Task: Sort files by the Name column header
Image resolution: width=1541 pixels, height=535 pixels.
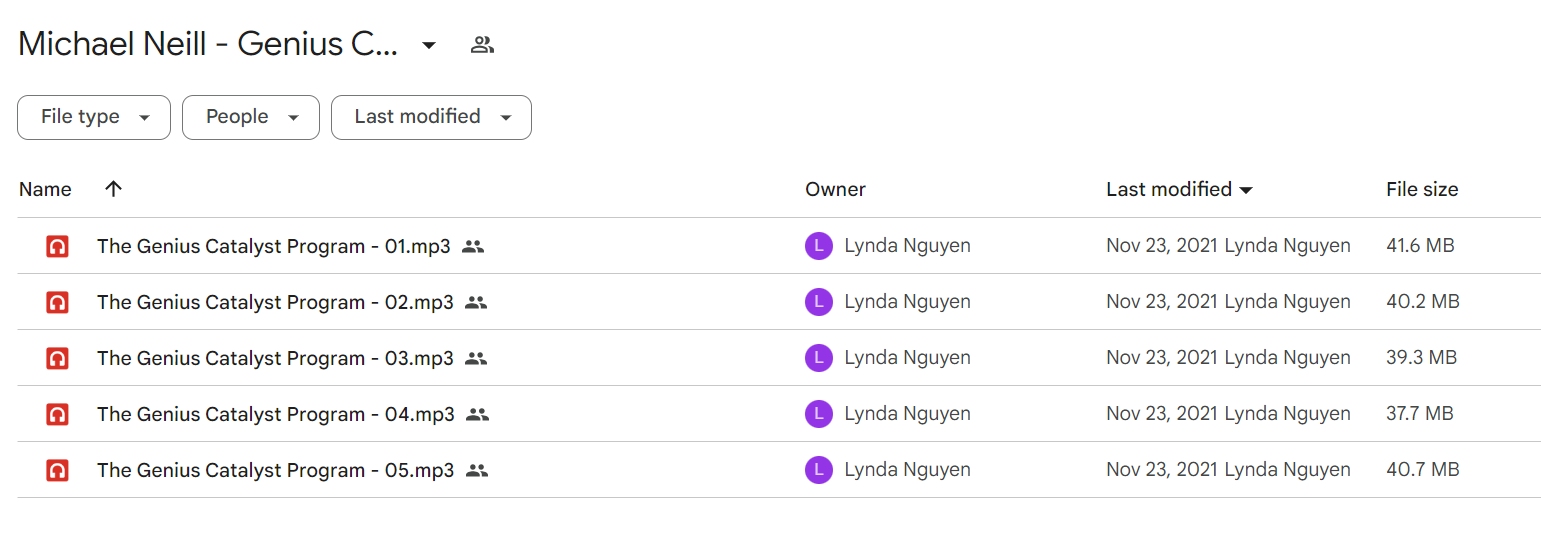Action: click(45, 189)
